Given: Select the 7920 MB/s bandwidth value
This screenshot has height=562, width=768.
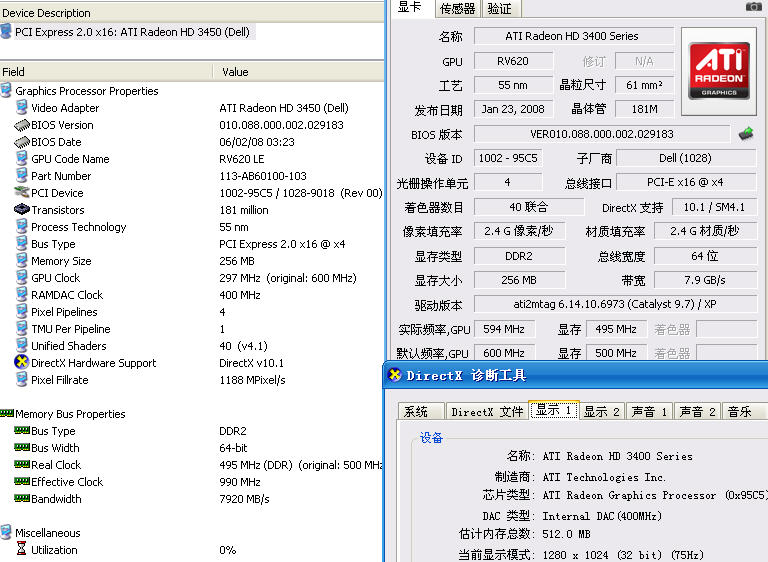Looking at the screenshot, I should click(244, 499).
